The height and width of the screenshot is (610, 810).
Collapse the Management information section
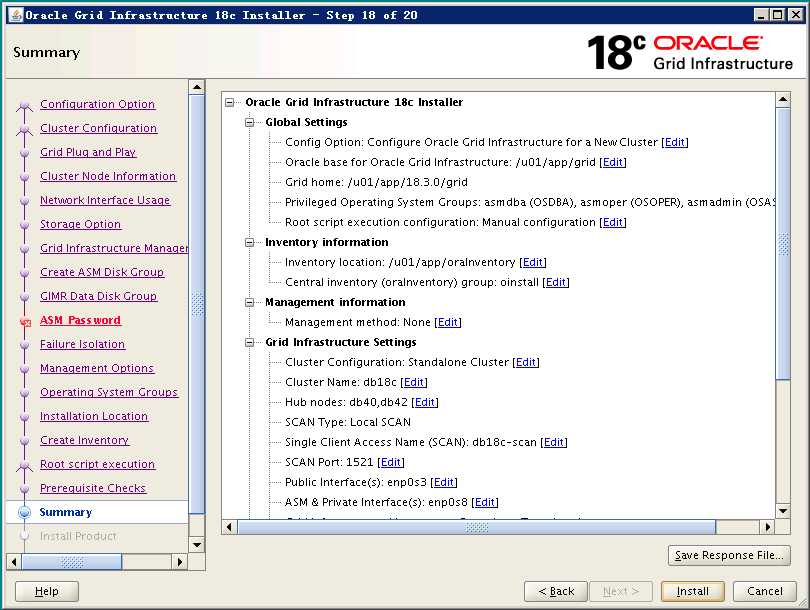coord(250,302)
